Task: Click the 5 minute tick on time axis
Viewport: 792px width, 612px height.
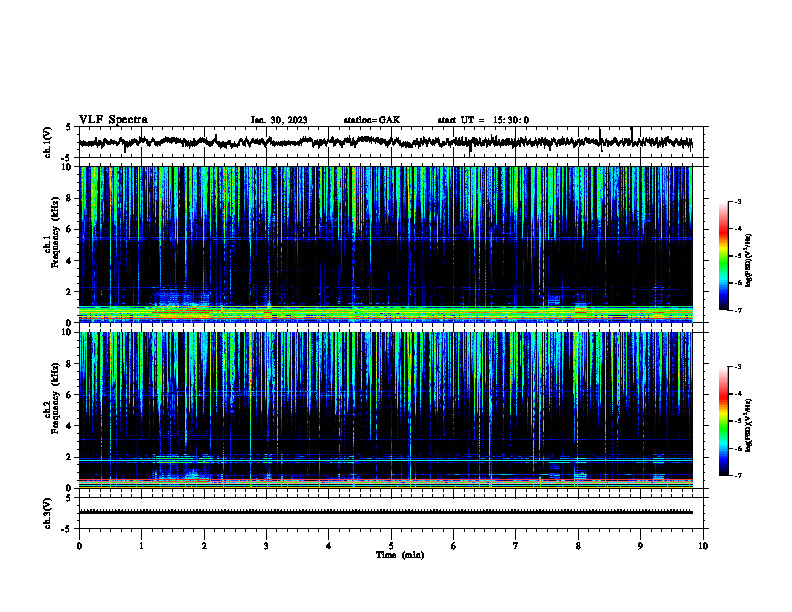Action: [391, 546]
